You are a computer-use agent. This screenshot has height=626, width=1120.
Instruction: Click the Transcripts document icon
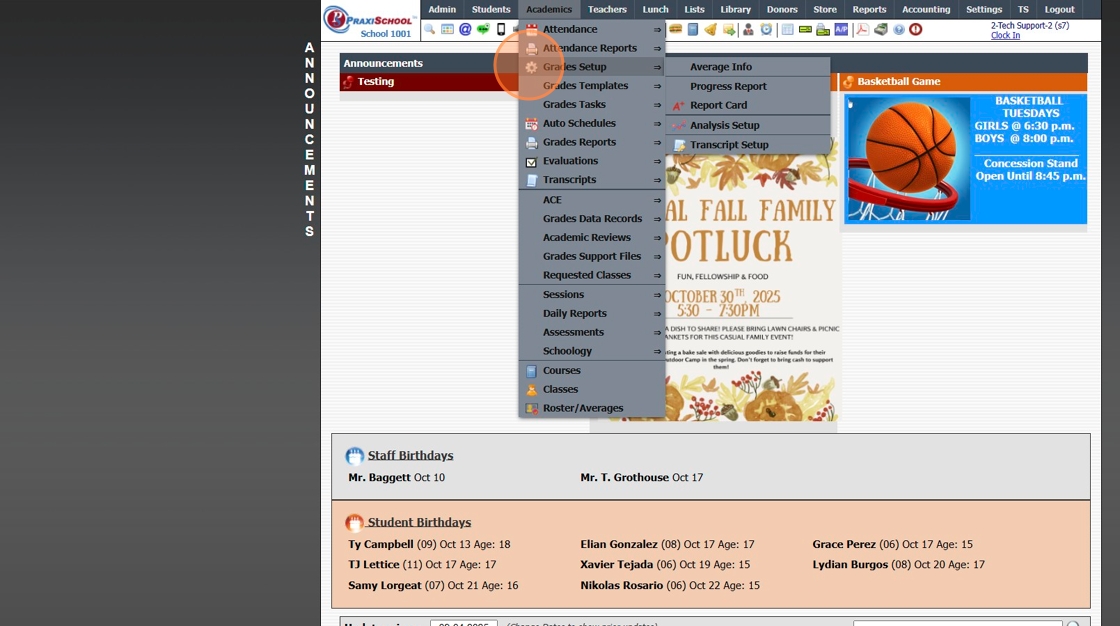pos(531,180)
